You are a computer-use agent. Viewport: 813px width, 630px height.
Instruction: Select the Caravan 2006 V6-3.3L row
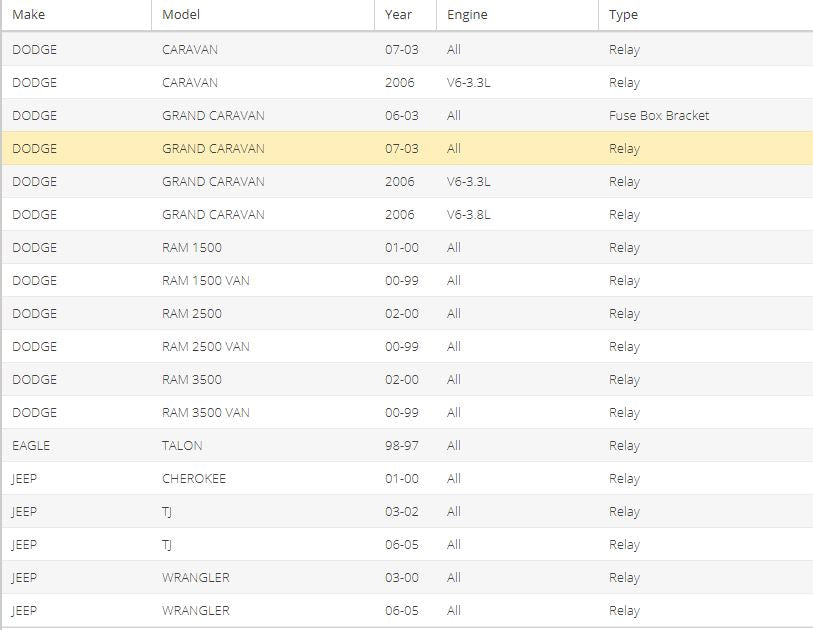[408, 82]
